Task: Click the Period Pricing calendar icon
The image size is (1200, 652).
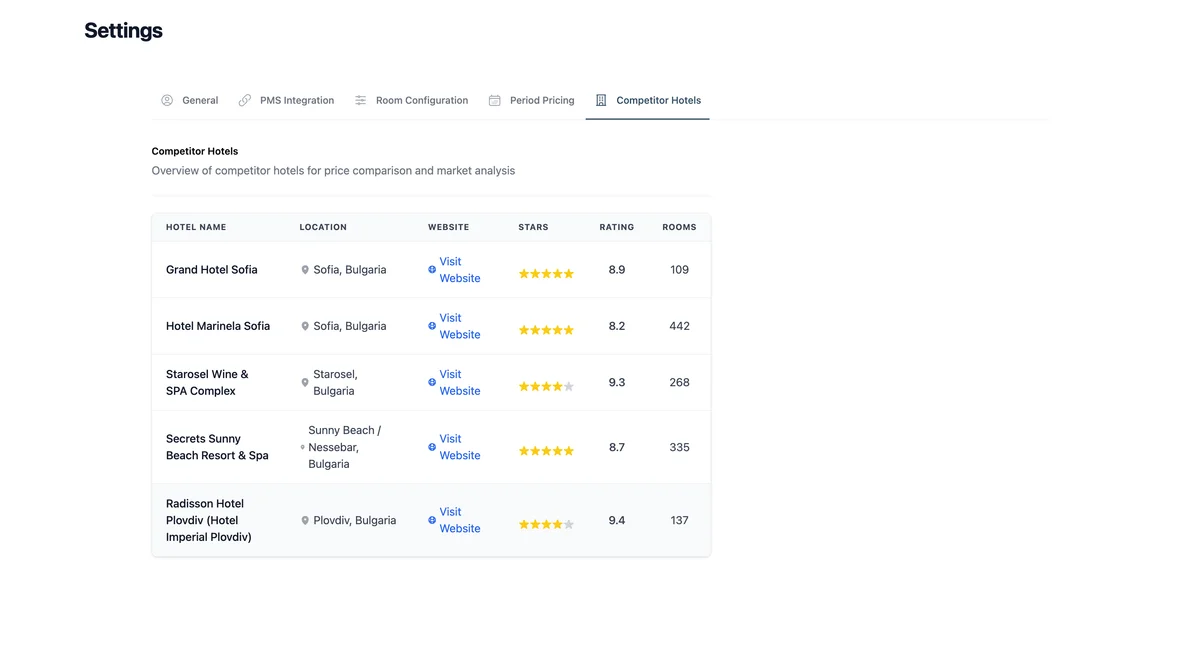Action: coord(495,100)
